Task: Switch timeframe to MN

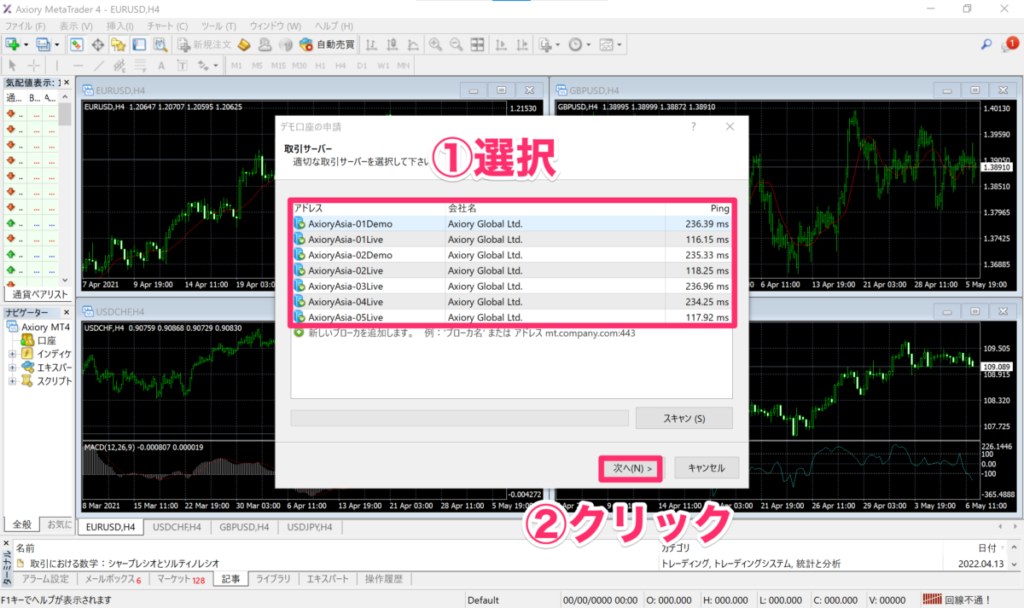Action: (x=404, y=65)
